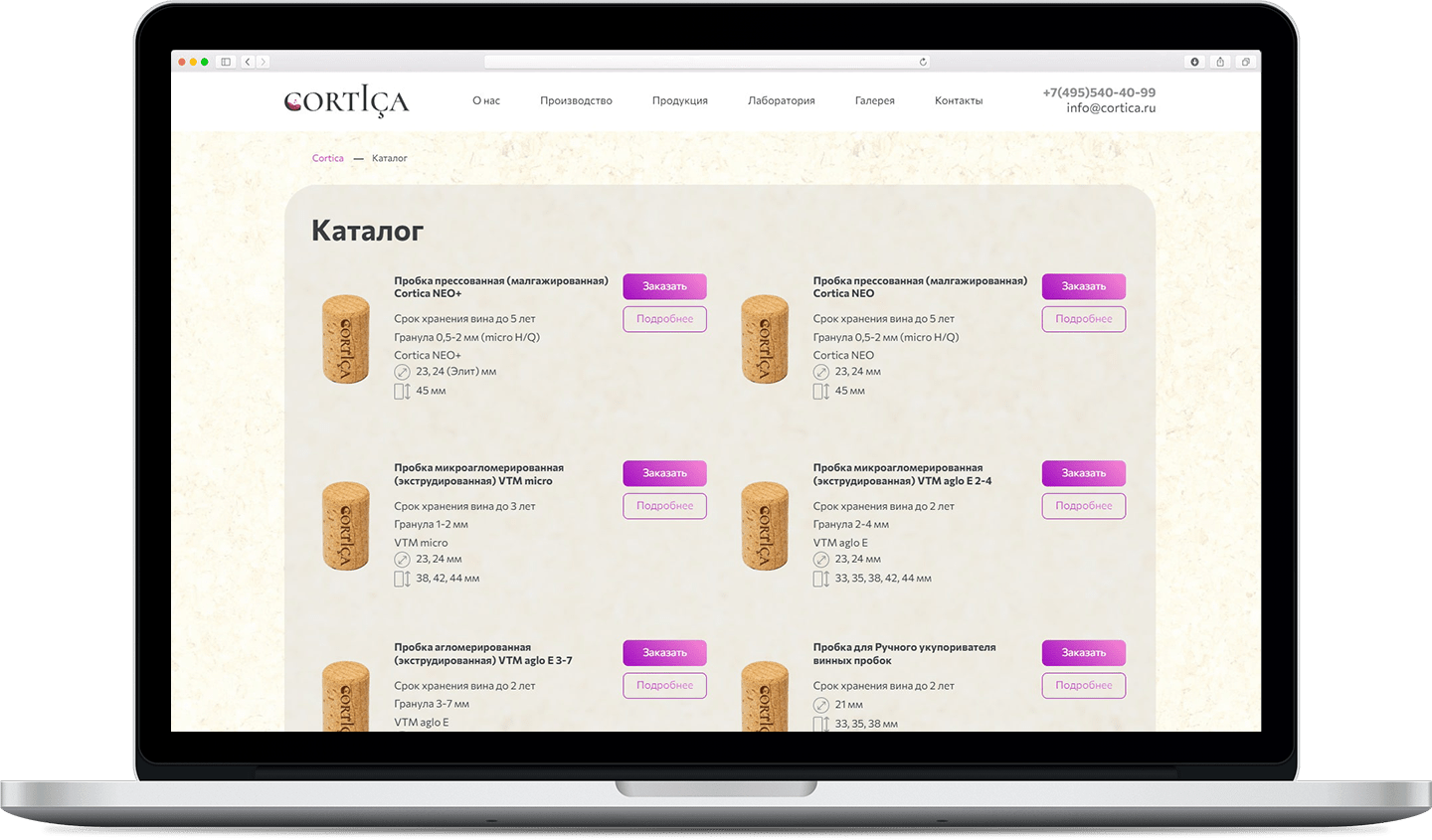Click the diameter icon for Cortica NEO

coord(821,372)
